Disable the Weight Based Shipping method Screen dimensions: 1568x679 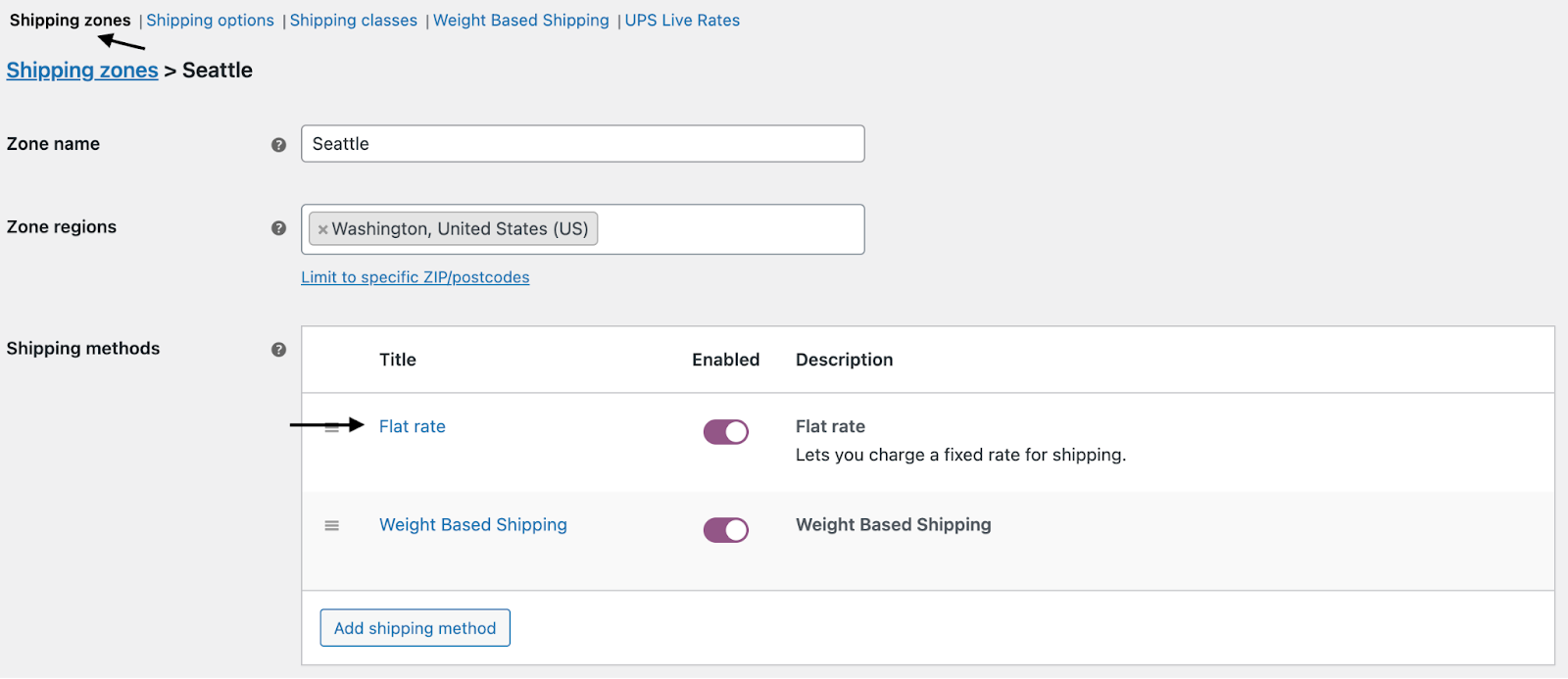click(725, 529)
